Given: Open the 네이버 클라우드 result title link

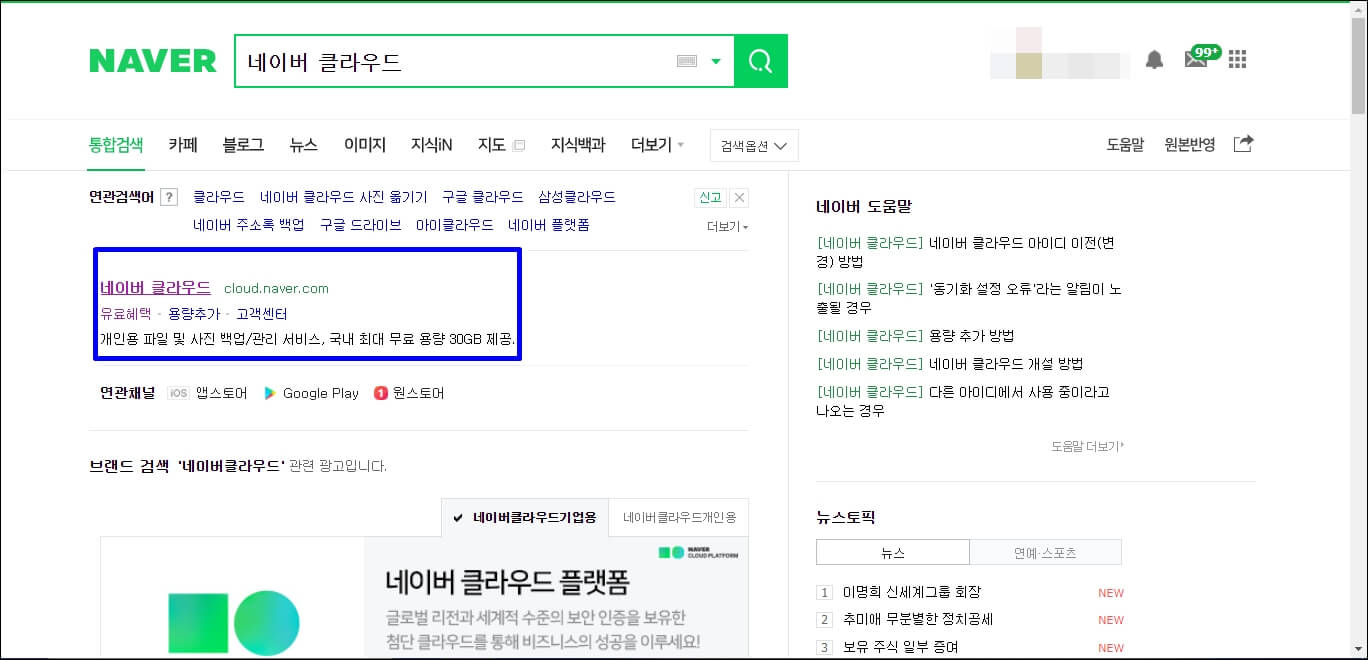Looking at the screenshot, I should (x=155, y=287).
